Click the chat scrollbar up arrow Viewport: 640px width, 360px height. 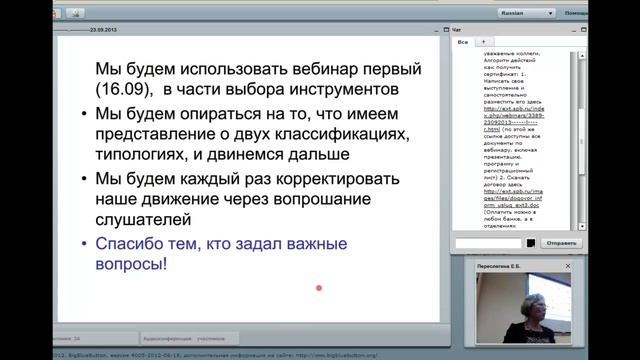click(582, 56)
